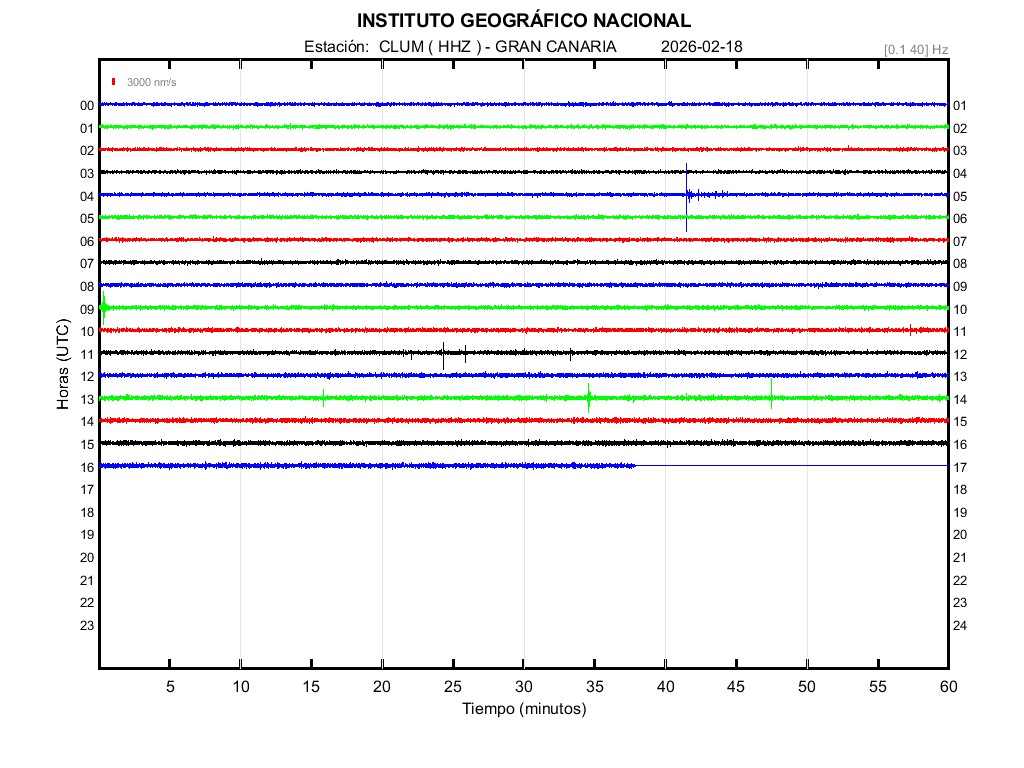The height and width of the screenshot is (768, 1024).
Task: Click the green burst at the start of hour 09
Action: tap(104, 307)
